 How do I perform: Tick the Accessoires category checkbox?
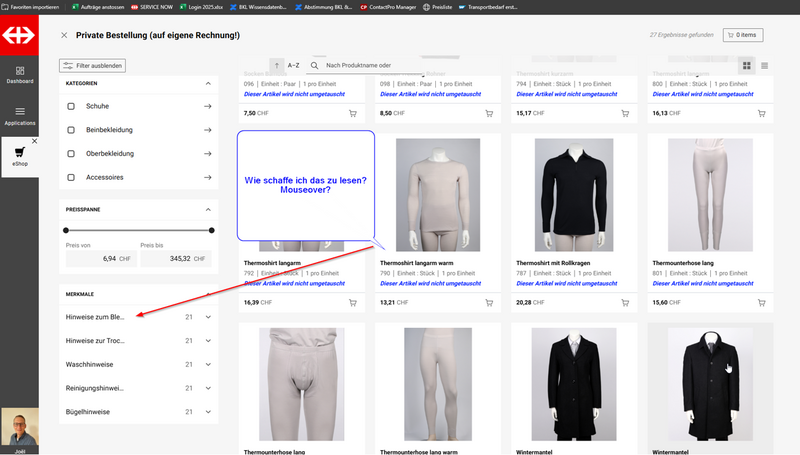pyautogui.click(x=71, y=178)
